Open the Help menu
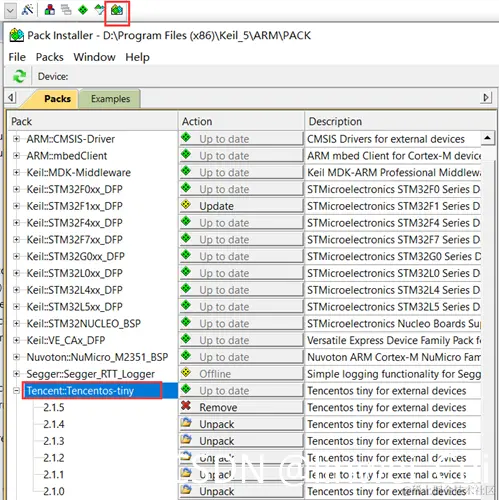This screenshot has height=500, width=499. pos(137,57)
